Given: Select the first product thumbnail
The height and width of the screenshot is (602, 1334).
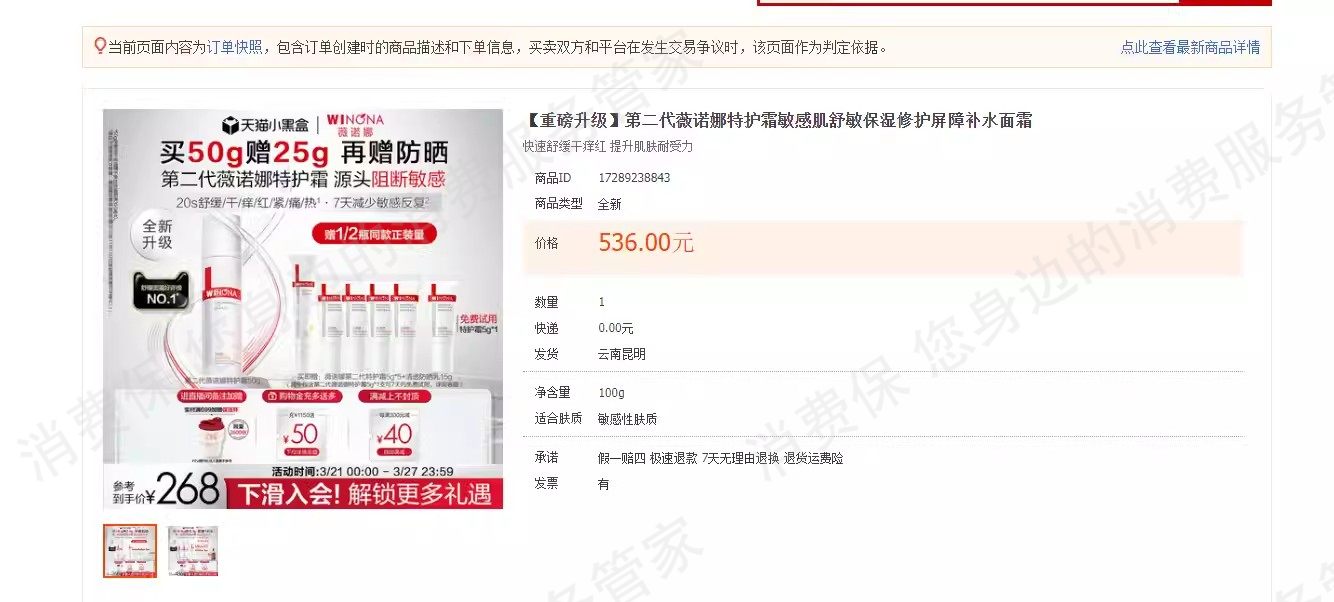Looking at the screenshot, I should pos(130,551).
